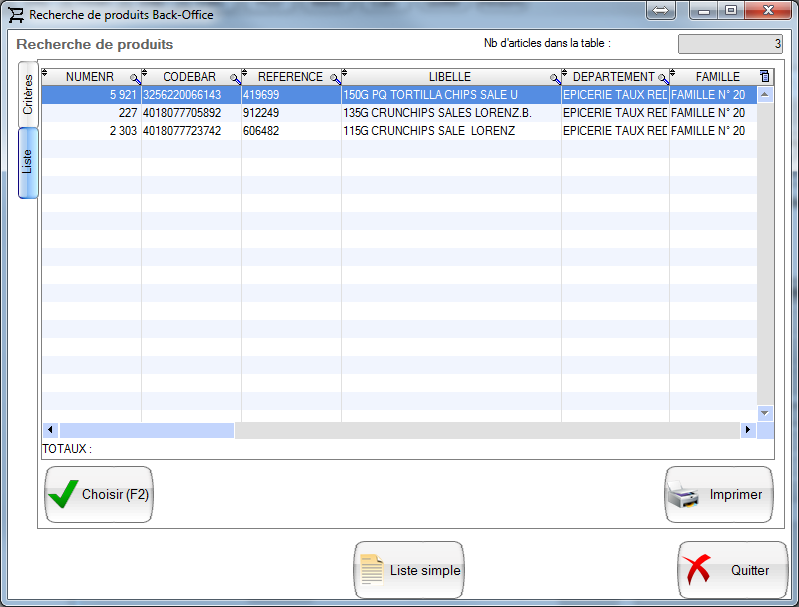This screenshot has width=799, height=607.
Task: Click the sort arrows icon left of LIBELLE header
Action: (345, 73)
